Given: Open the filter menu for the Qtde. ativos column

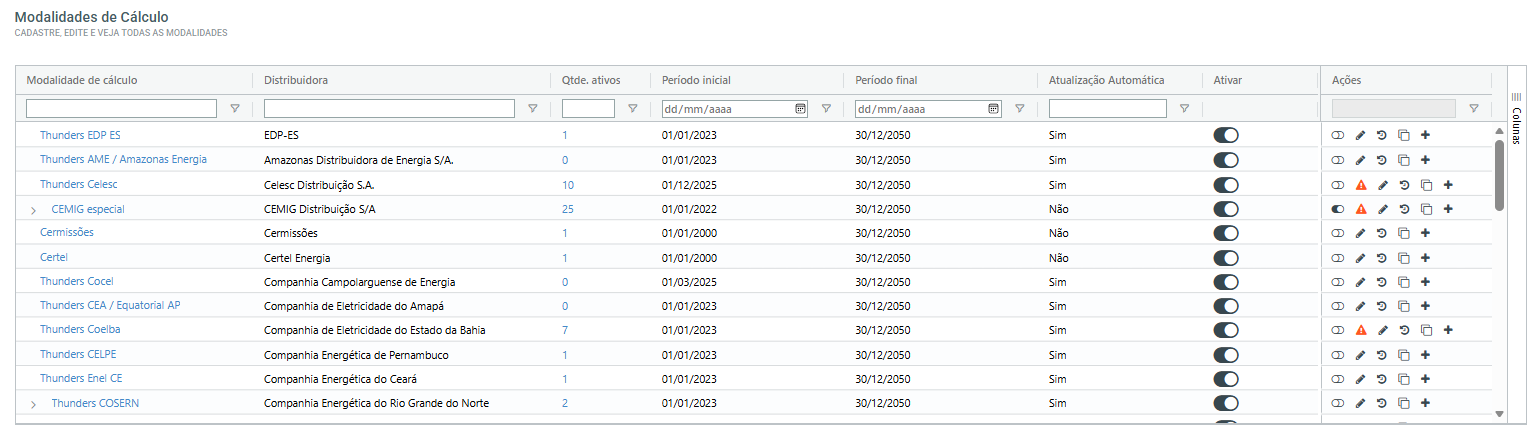Looking at the screenshot, I should coord(632,109).
